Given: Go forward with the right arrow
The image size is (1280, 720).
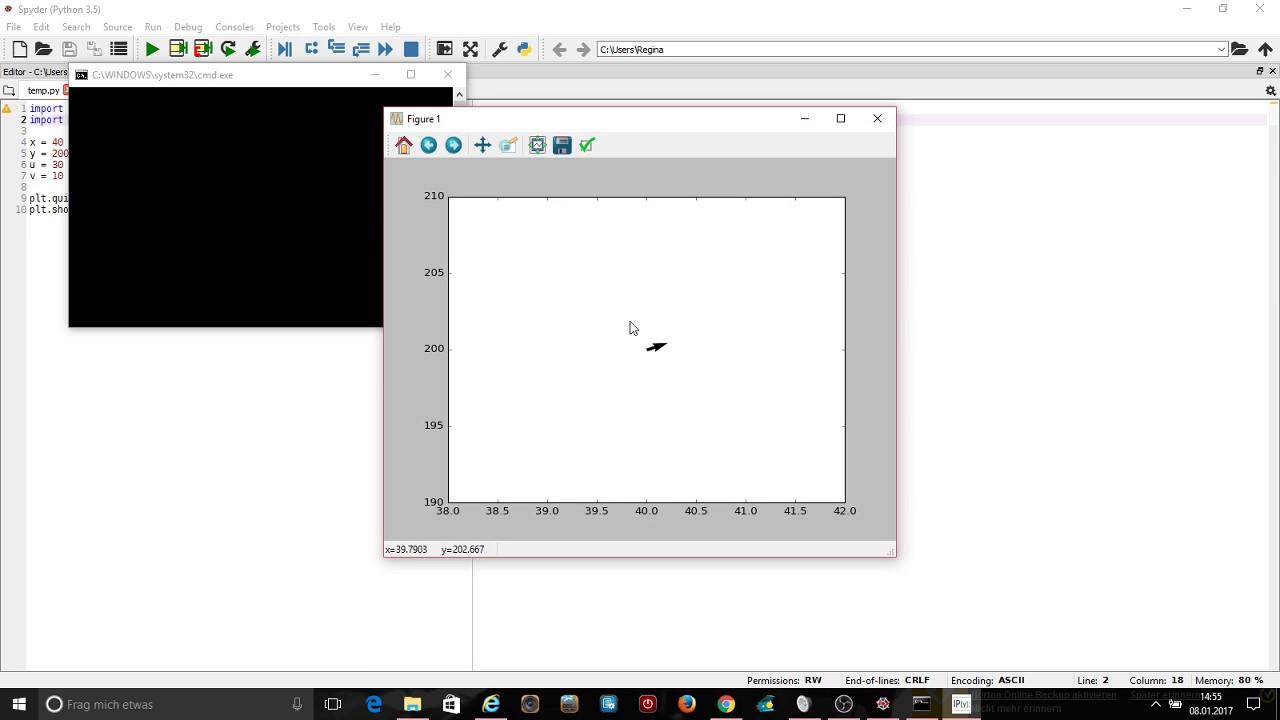Looking at the screenshot, I should (584, 49).
